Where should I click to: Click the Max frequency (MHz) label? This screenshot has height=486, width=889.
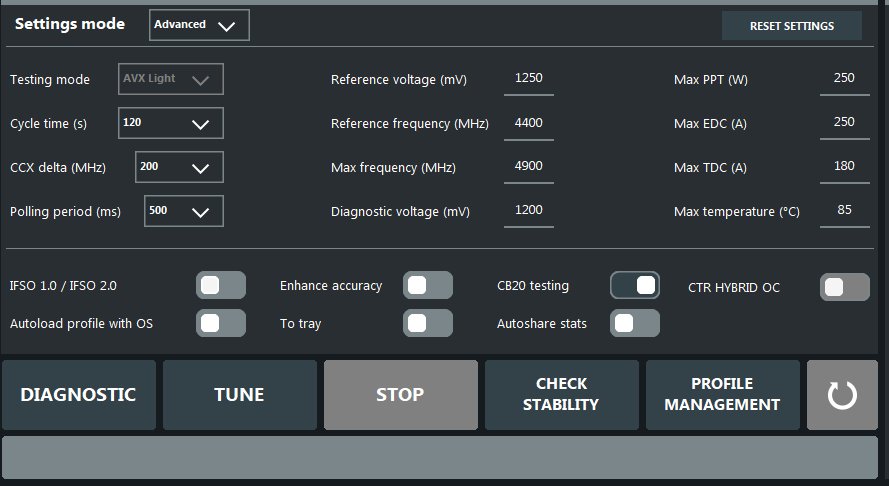pos(393,168)
